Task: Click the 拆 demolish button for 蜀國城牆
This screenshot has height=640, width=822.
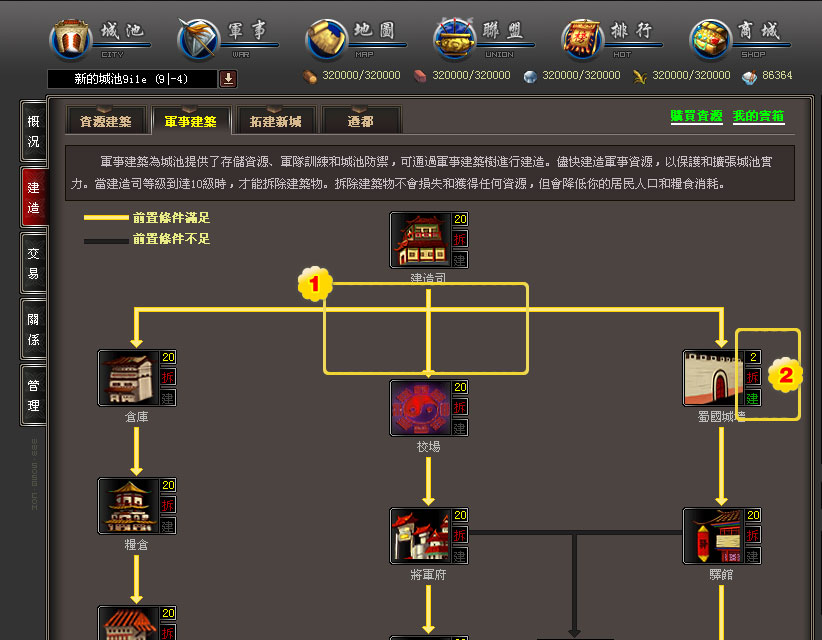Action: click(752, 377)
